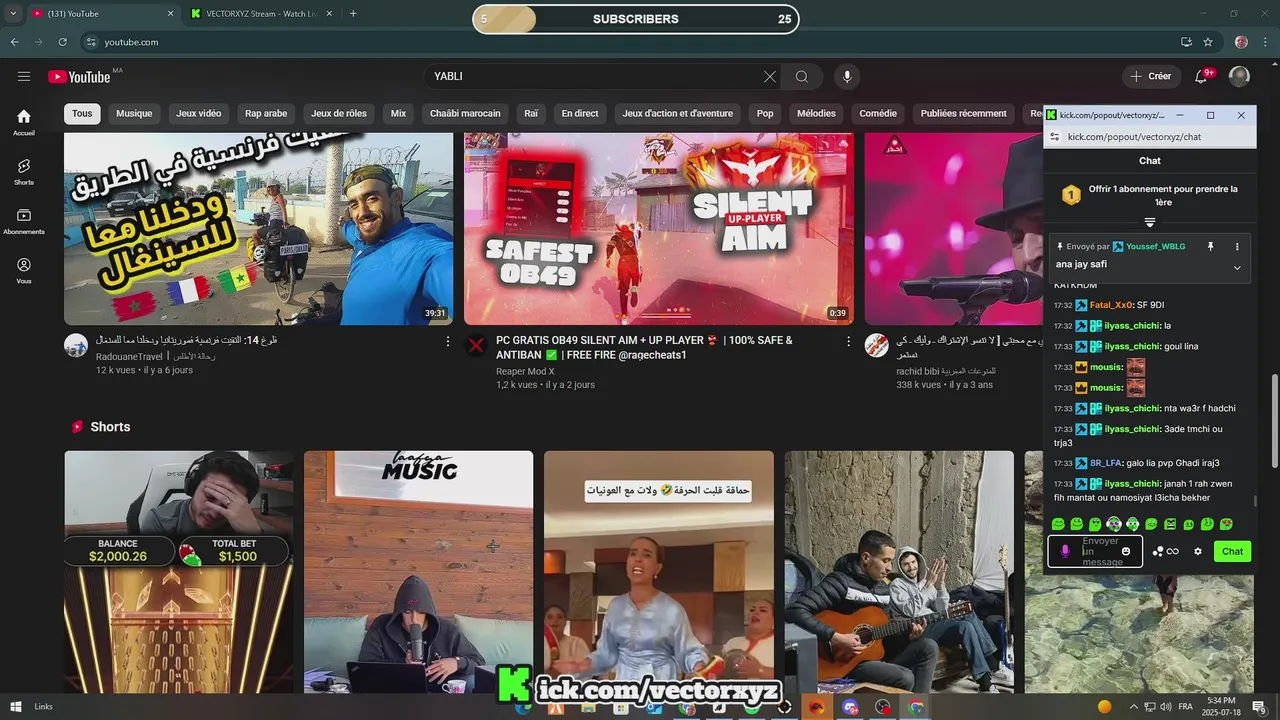
Task: Switch input language from FRA
Action: (x=1185, y=707)
